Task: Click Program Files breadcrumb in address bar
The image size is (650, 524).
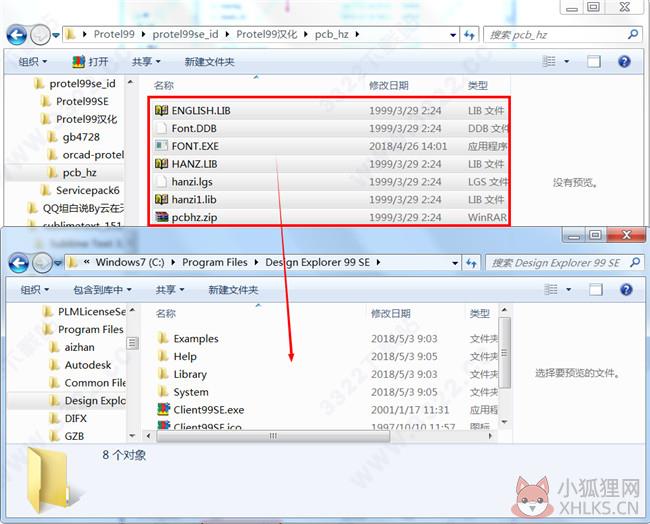Action: pyautogui.click(x=215, y=262)
